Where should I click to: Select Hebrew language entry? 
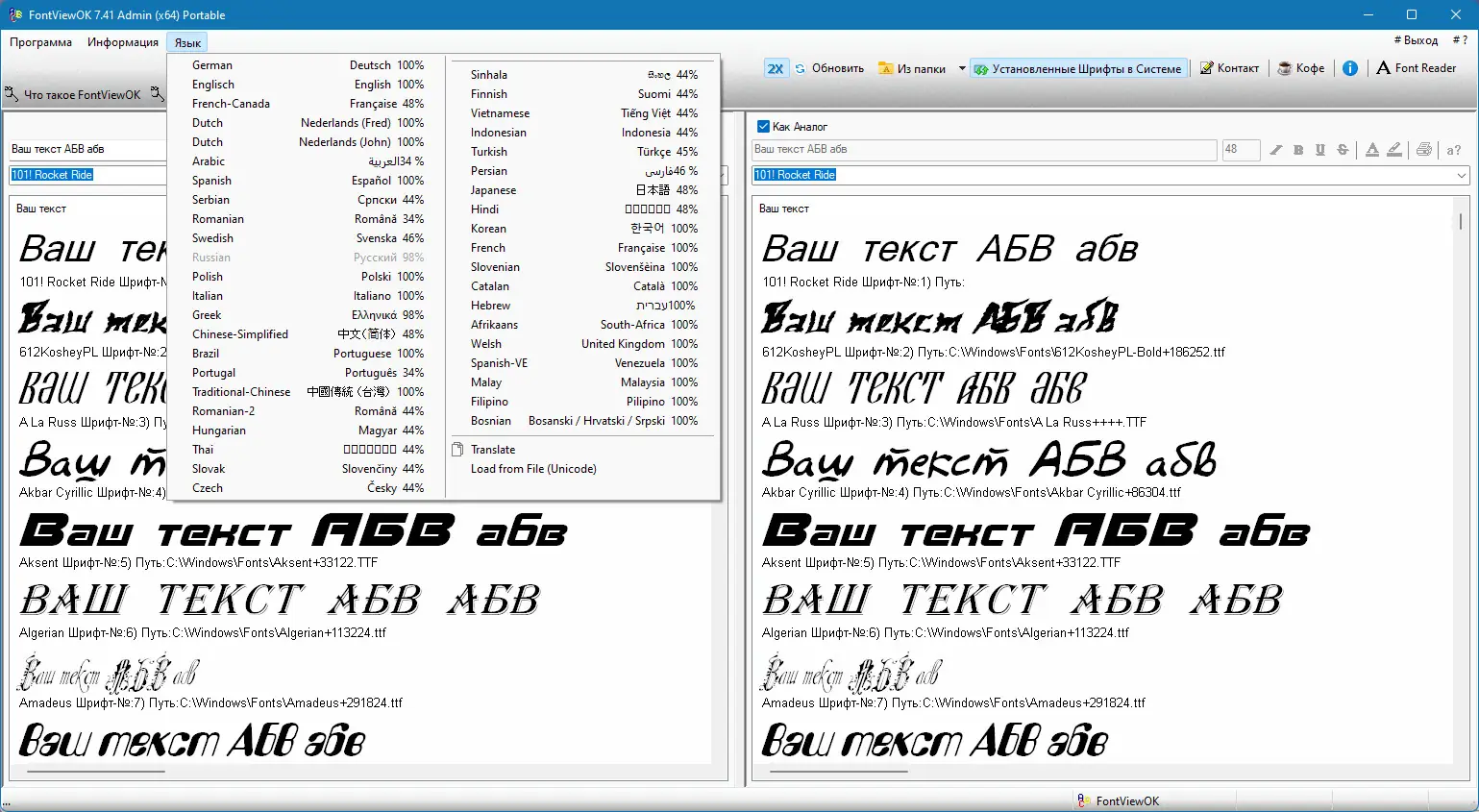582,306
